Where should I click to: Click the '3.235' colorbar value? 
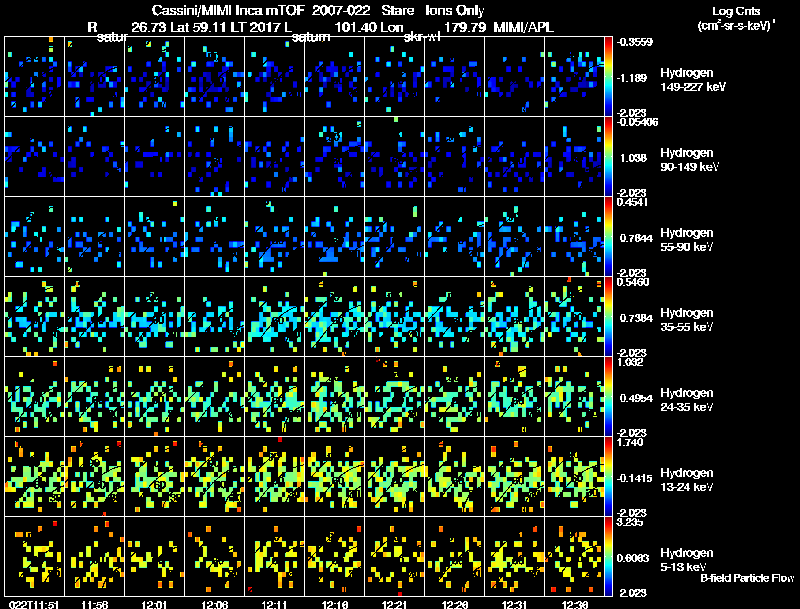(x=630, y=522)
